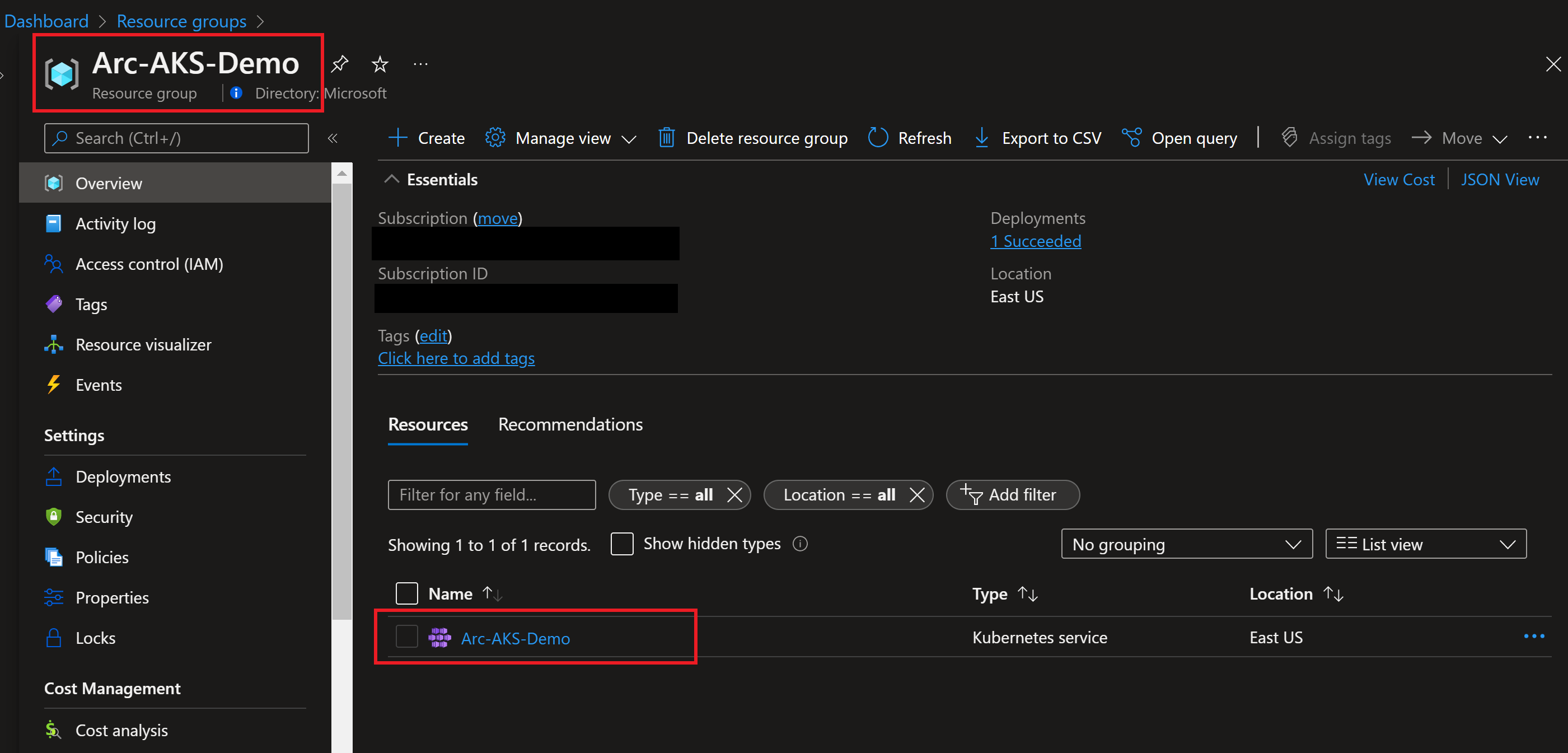
Task: Open the List view dropdown
Action: (1426, 544)
